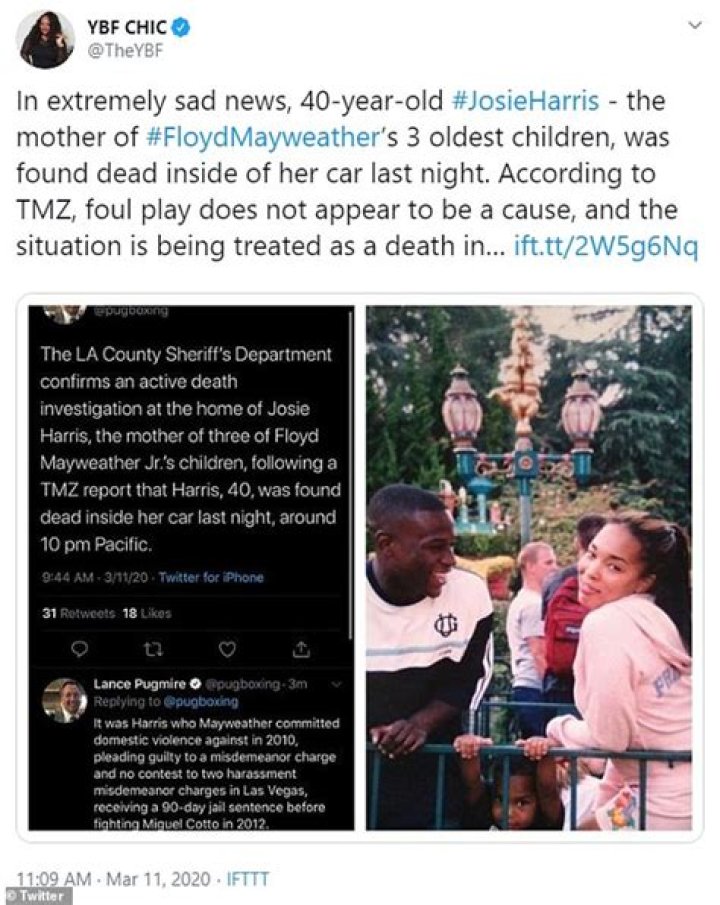Click the reply bubble icon on the embedded tweet
Image resolution: width=720 pixels, height=905 pixels.
pyautogui.click(x=80, y=648)
